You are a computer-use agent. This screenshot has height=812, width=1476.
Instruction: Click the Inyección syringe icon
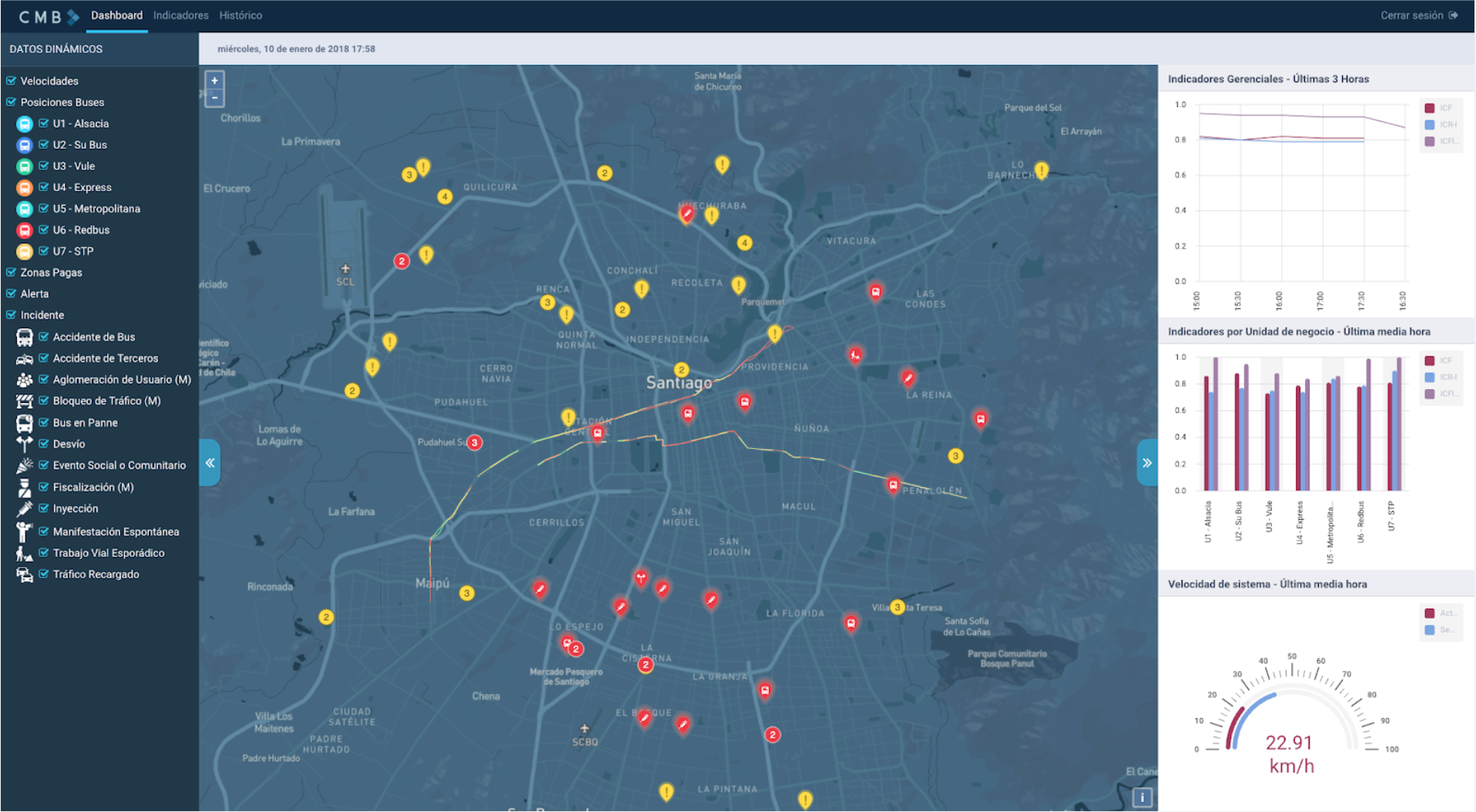tap(25, 509)
